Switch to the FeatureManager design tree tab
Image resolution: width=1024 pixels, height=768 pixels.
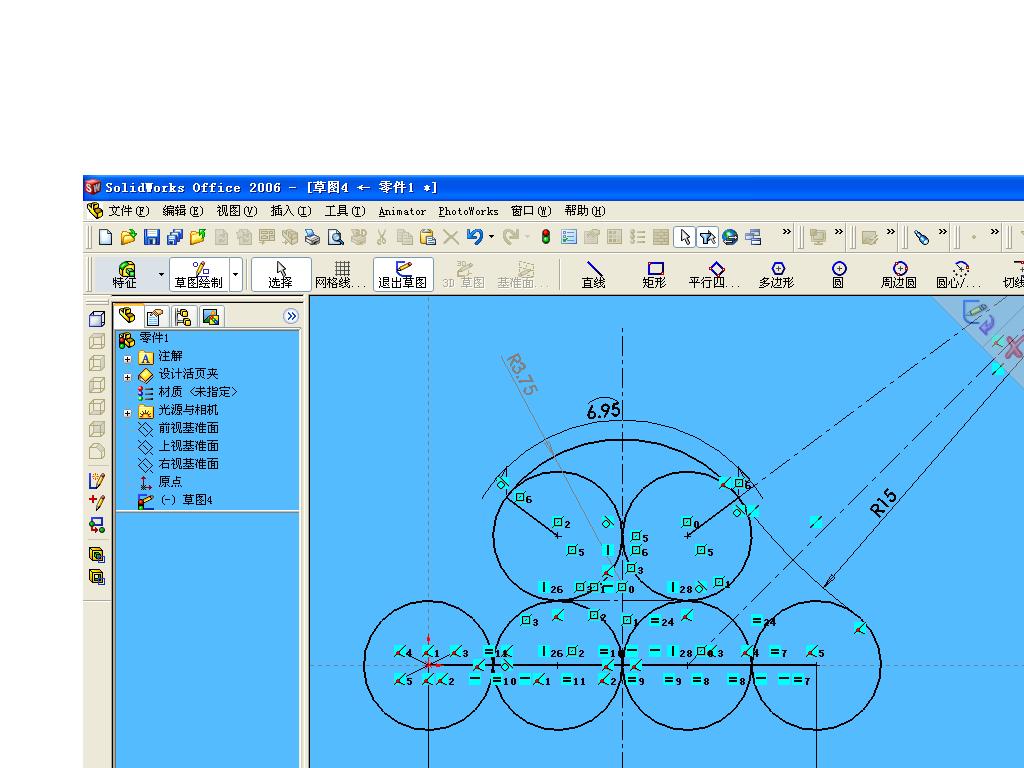127,316
